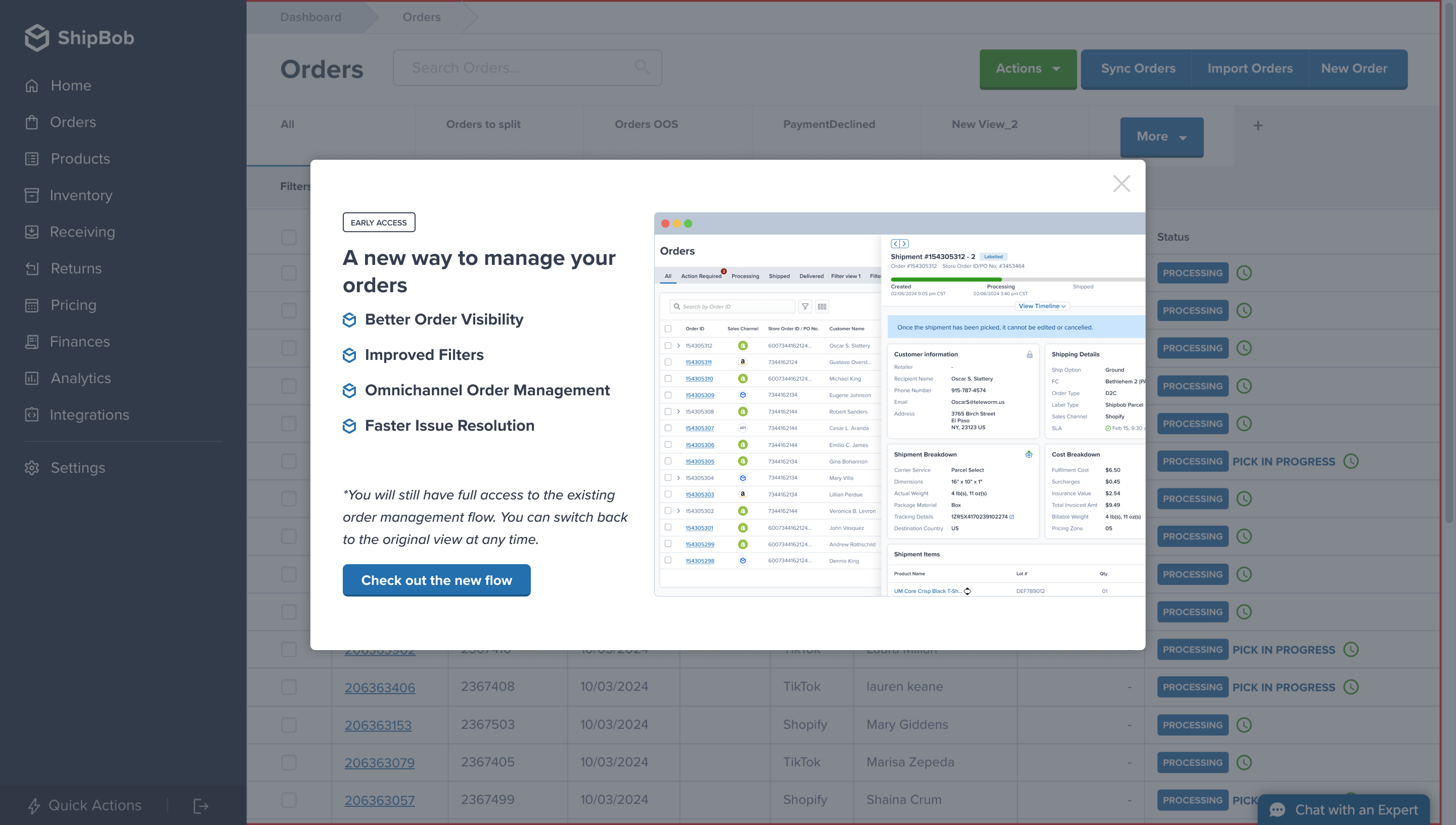This screenshot has height=825, width=1456.
Task: Expand the More views dropdown
Action: pyautogui.click(x=1161, y=136)
